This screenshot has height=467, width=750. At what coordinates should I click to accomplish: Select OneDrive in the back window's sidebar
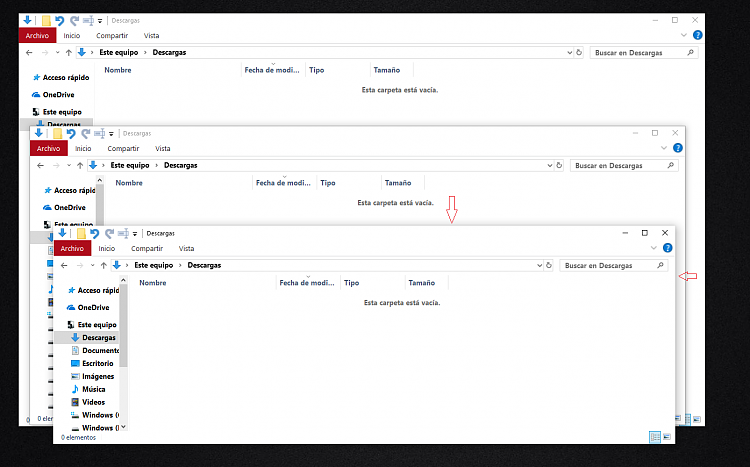click(53, 95)
